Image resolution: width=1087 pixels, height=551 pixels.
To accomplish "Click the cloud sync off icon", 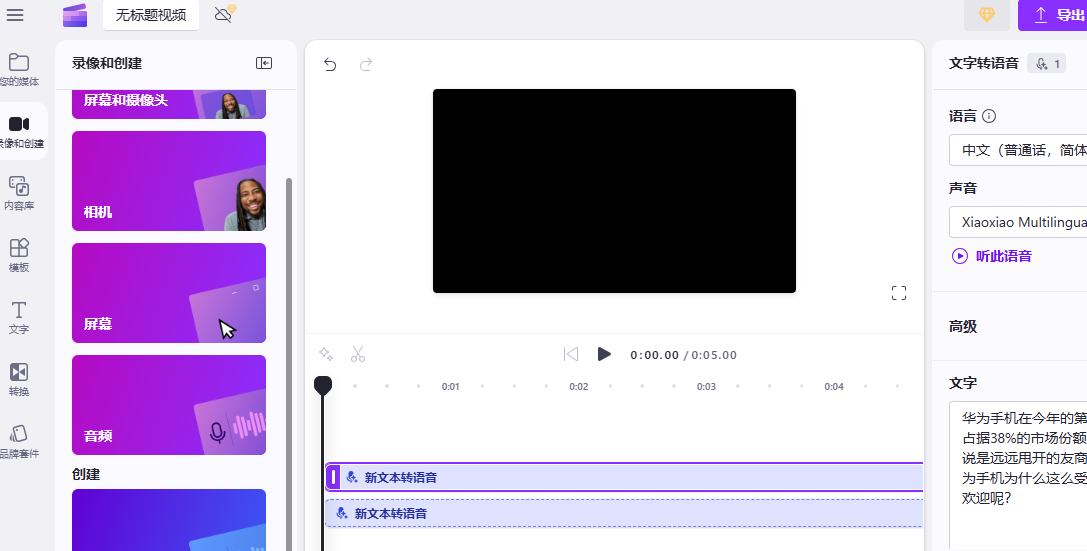I will [x=225, y=14].
